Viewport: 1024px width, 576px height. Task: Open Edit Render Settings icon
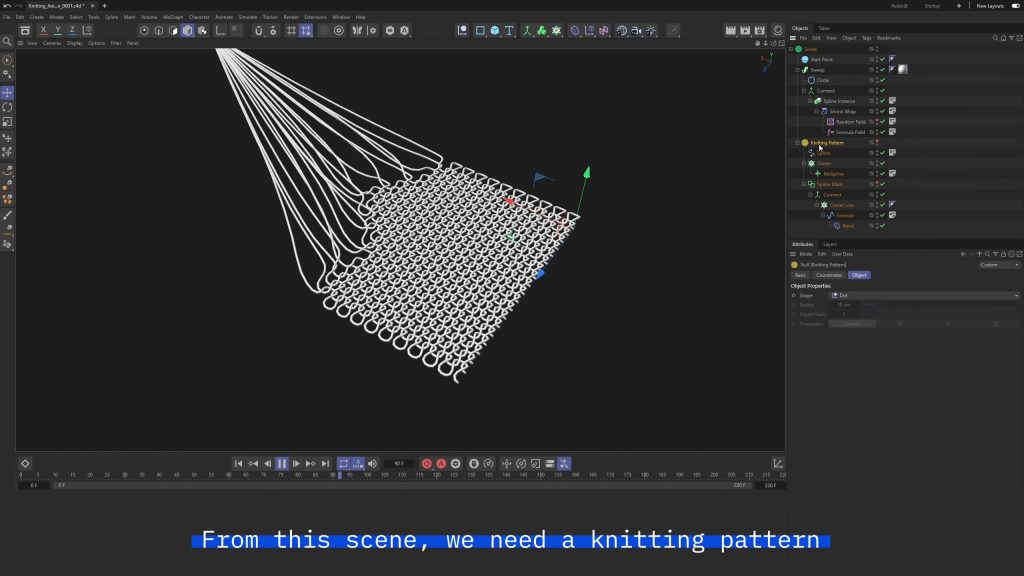click(760, 30)
